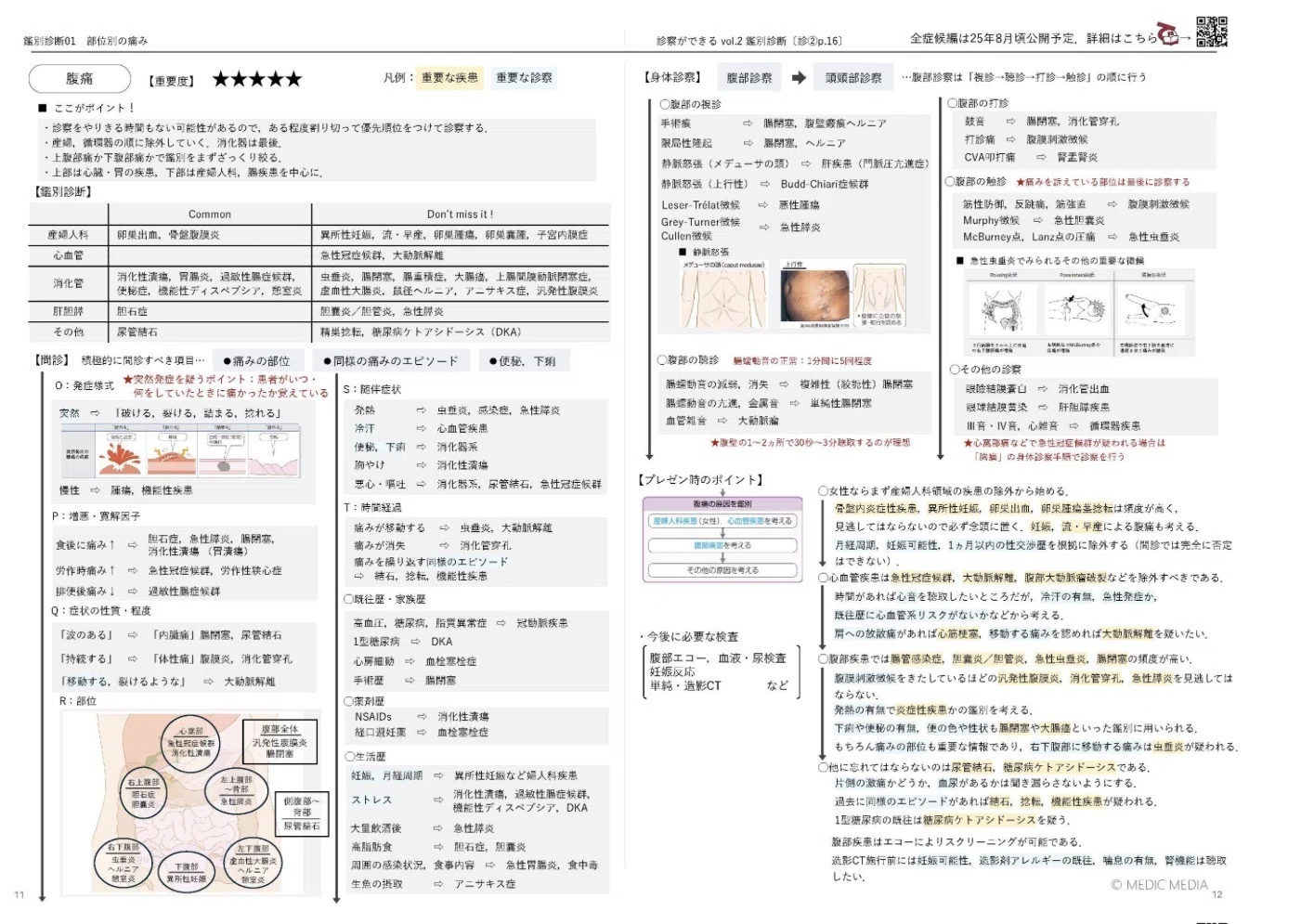Click the 左上腹部〜背部 circle on abdomen diagram

pyautogui.click(x=237, y=790)
